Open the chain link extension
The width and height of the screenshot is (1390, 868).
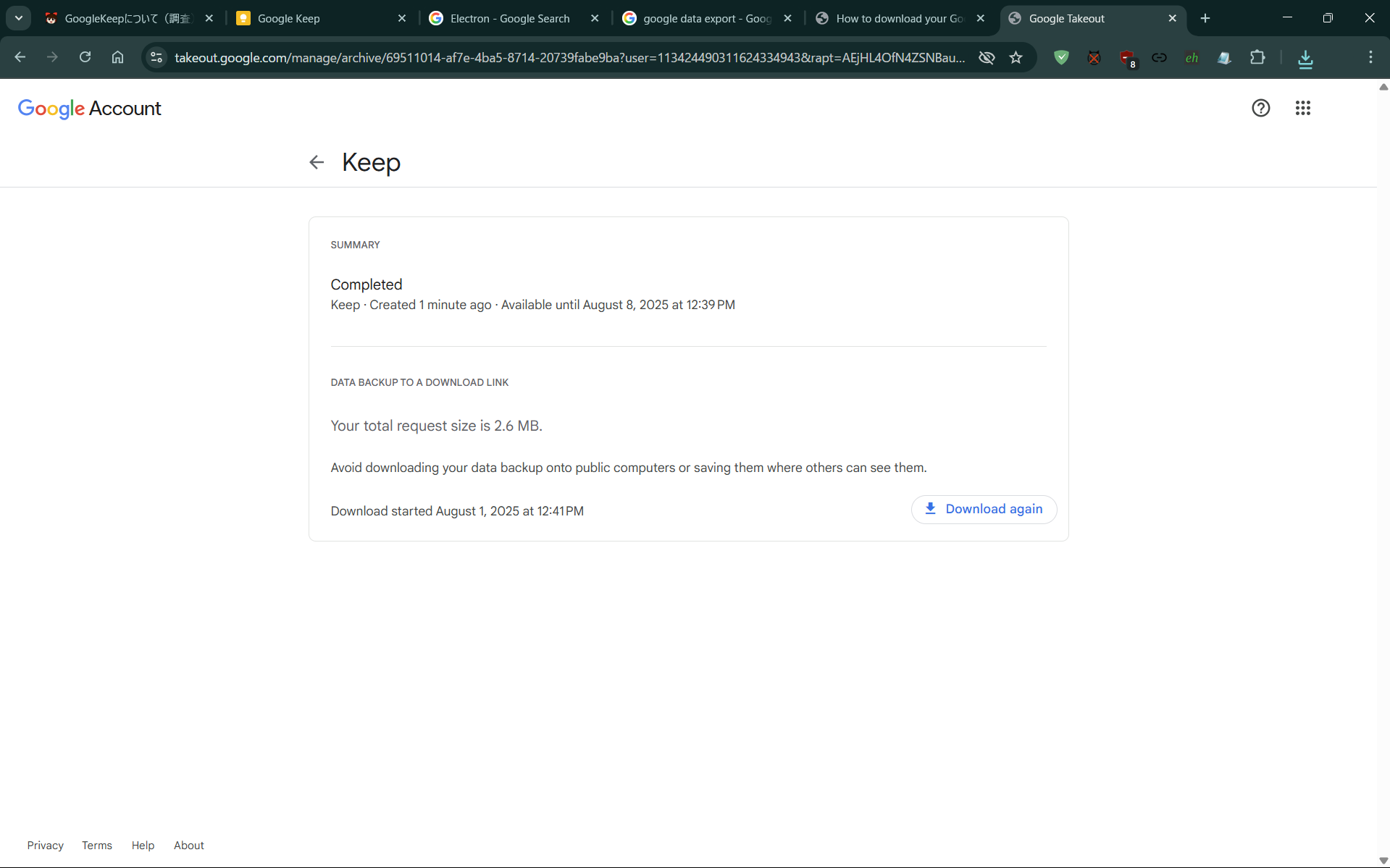[x=1159, y=57]
